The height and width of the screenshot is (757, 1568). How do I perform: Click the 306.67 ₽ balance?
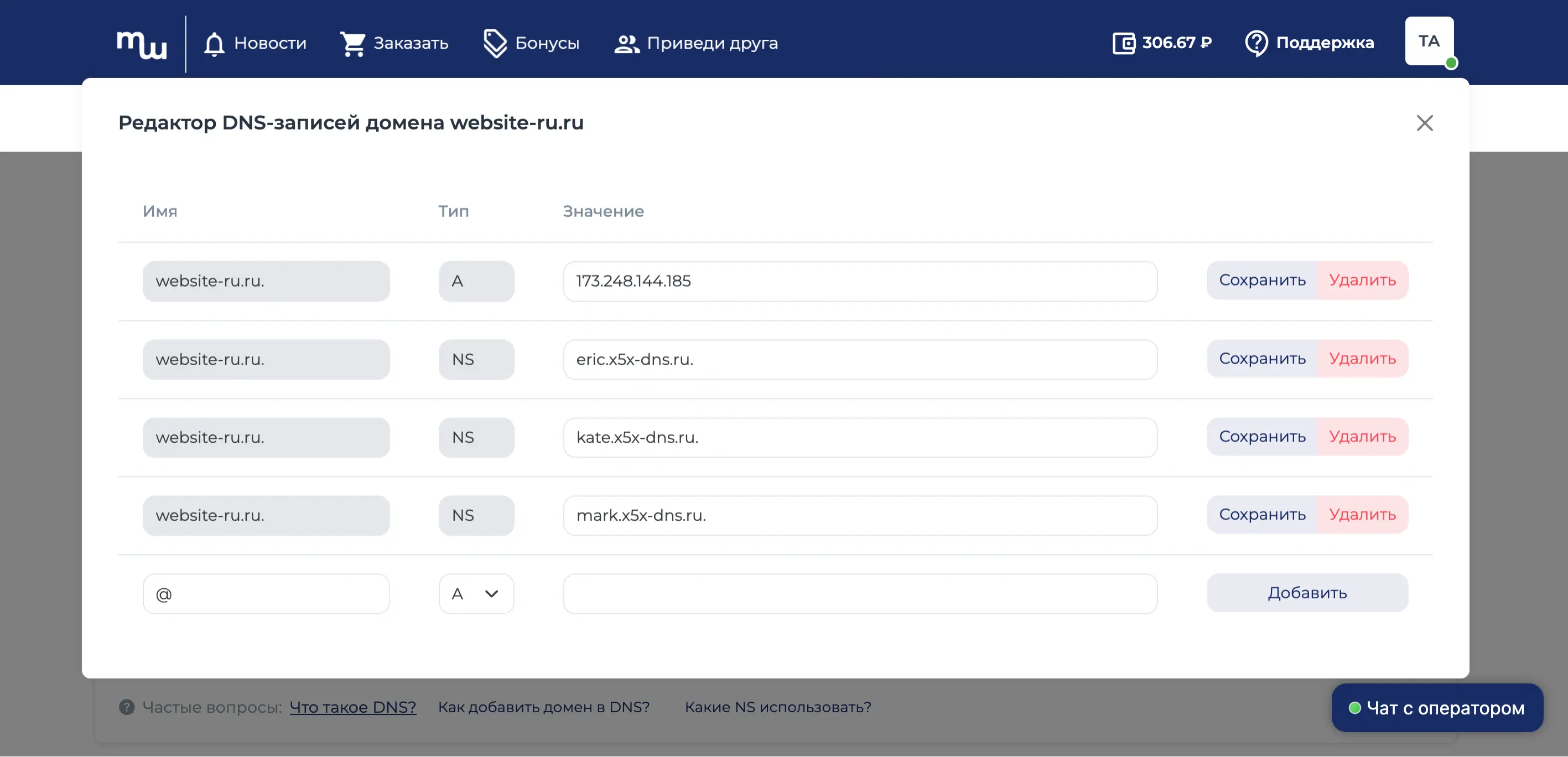click(x=1176, y=43)
